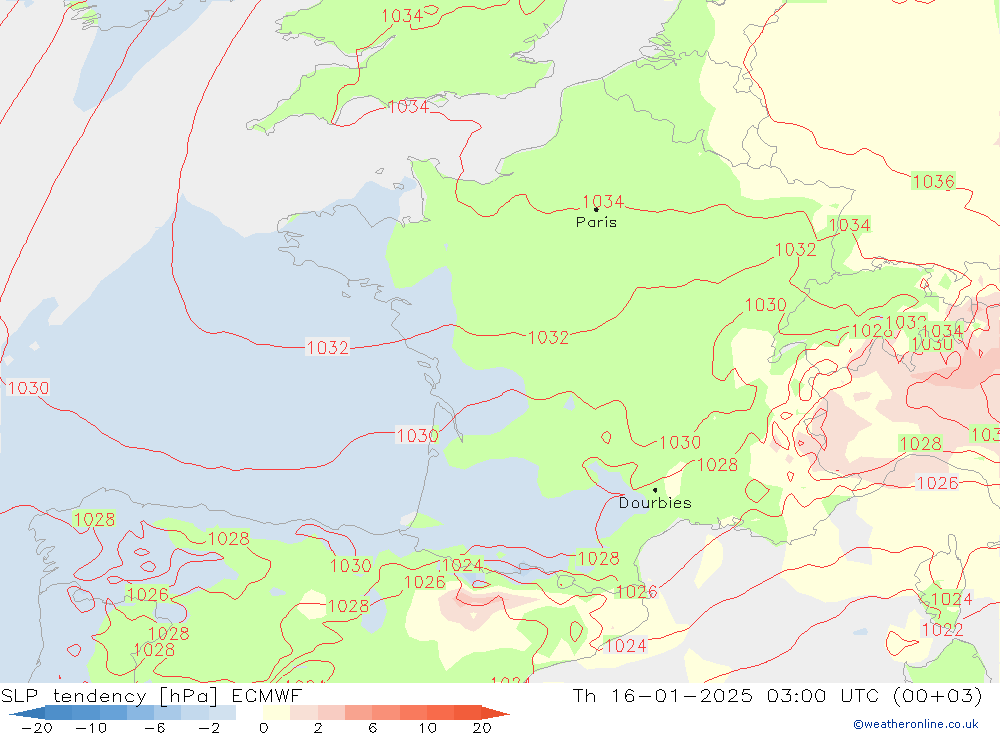Select the Dourbies city name label
1000x733 pixels.
coord(655,503)
